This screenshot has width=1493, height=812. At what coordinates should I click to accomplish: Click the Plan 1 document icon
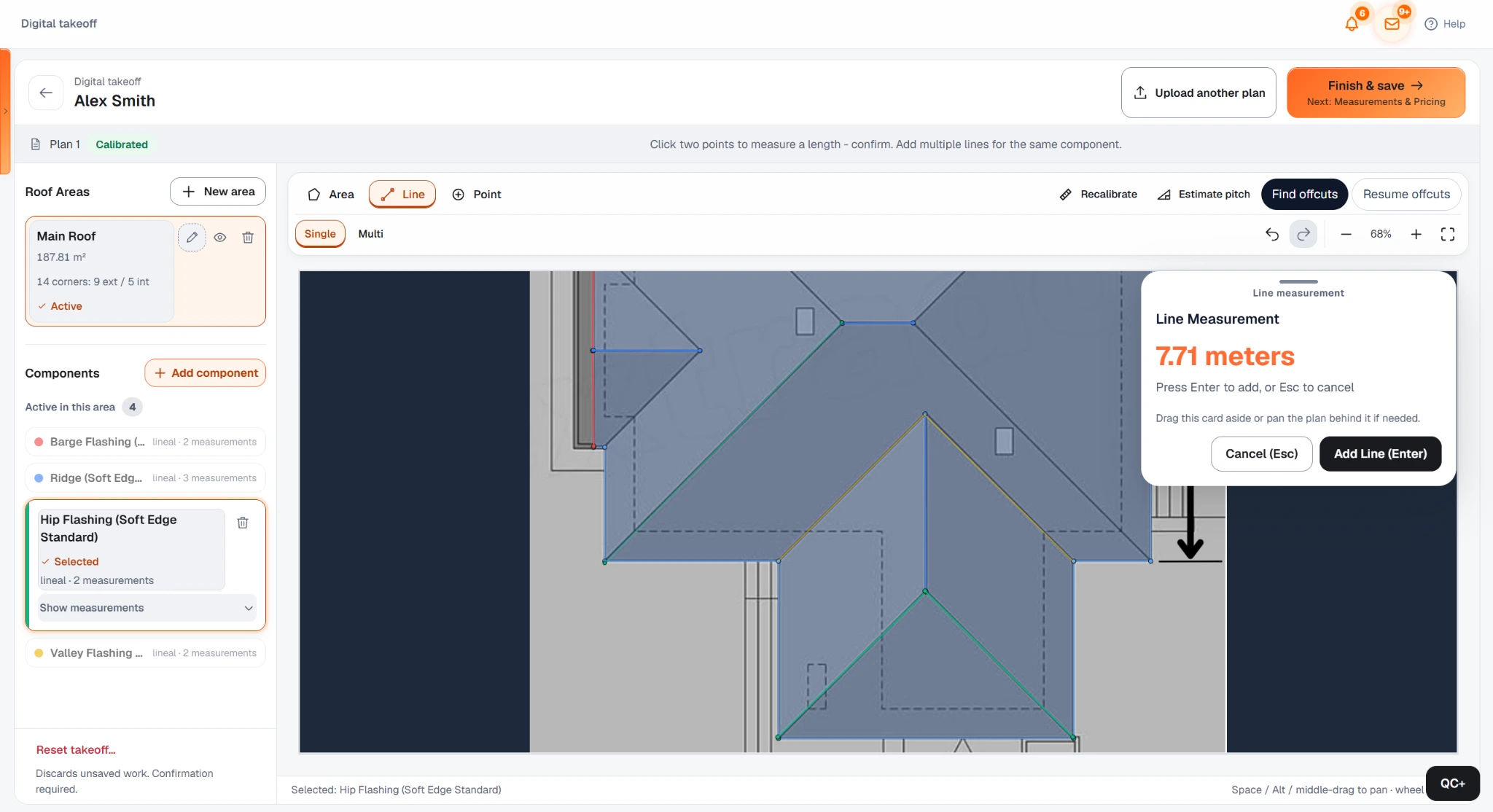point(35,144)
